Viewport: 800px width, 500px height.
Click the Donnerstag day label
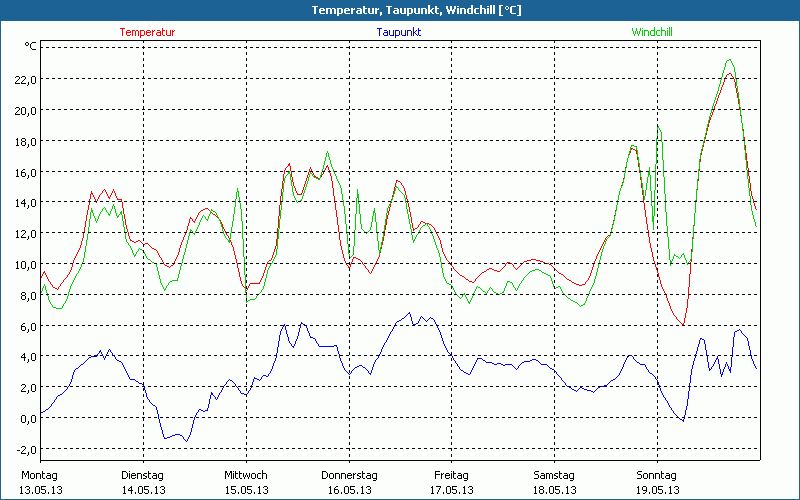(349, 476)
